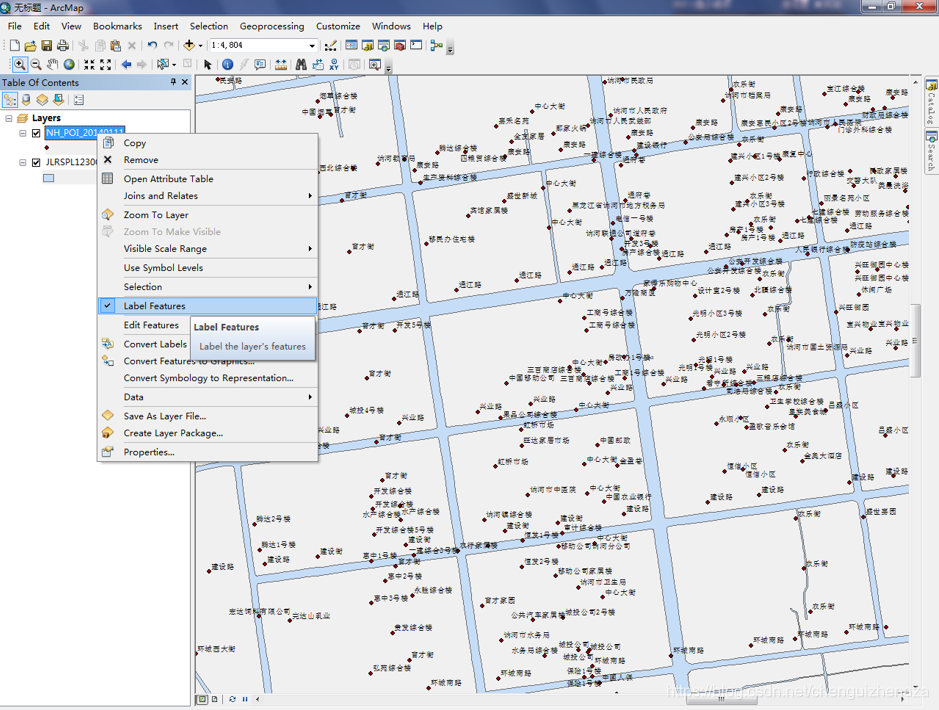List layers by drawing order
This screenshot has width=939, height=710.
[x=10, y=100]
